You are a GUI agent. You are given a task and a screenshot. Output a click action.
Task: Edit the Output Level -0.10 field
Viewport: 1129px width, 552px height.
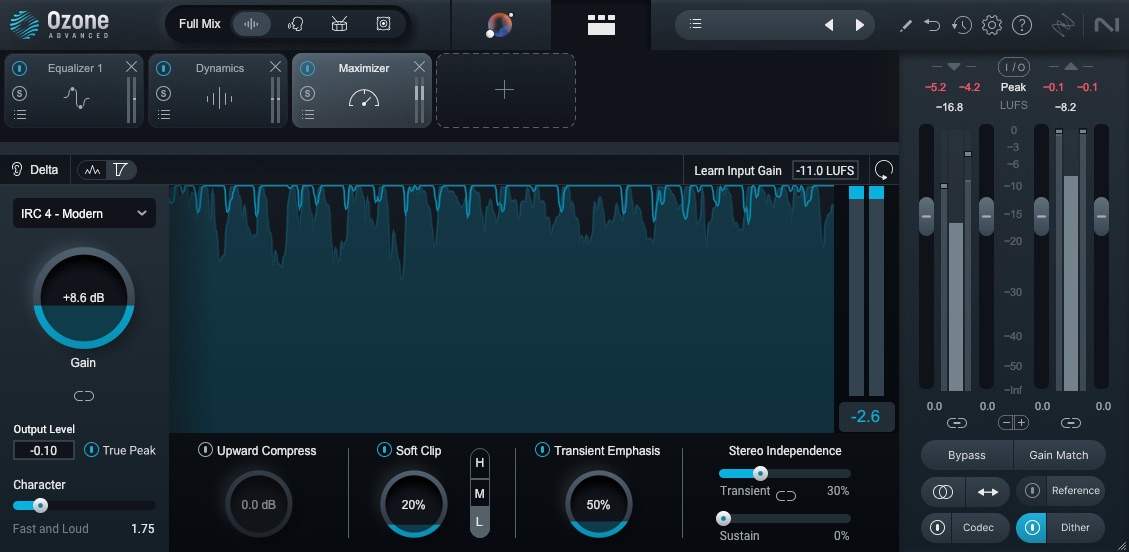[x=44, y=451]
